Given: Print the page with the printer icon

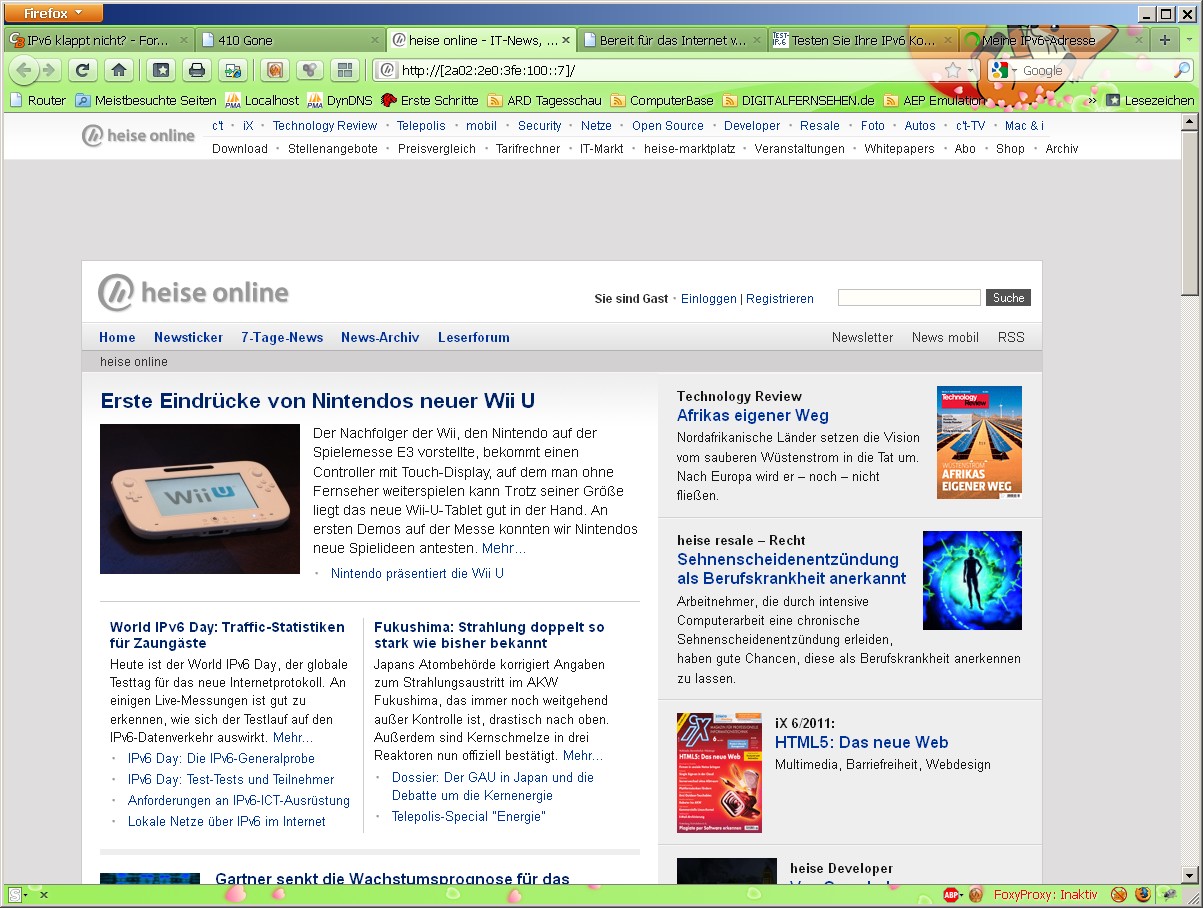Looking at the screenshot, I should coord(197,70).
